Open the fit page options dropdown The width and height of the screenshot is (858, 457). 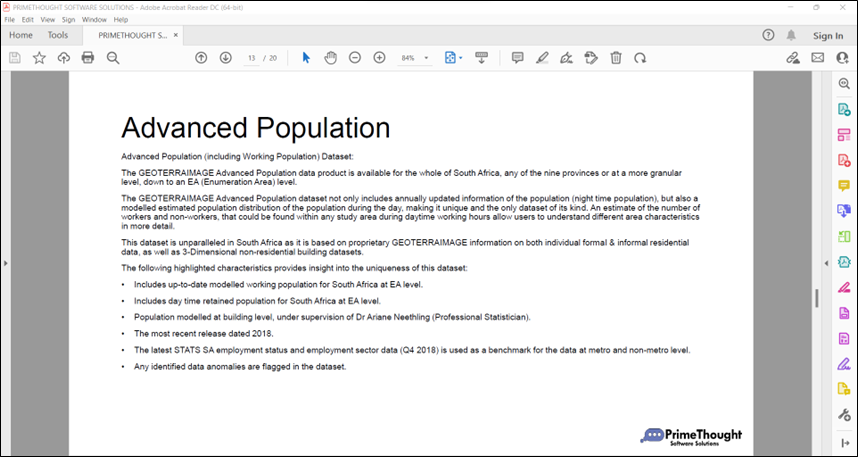click(454, 58)
